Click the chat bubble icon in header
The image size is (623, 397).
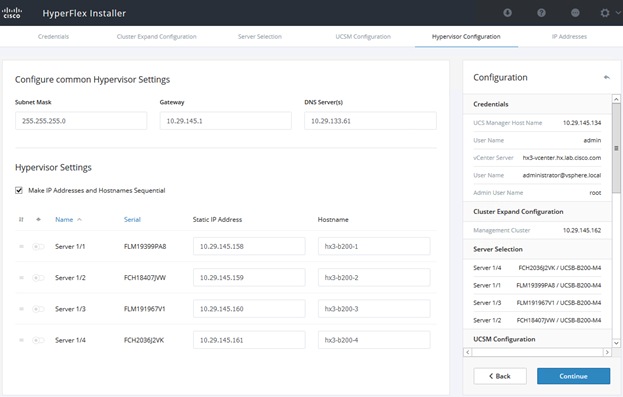tap(575, 13)
